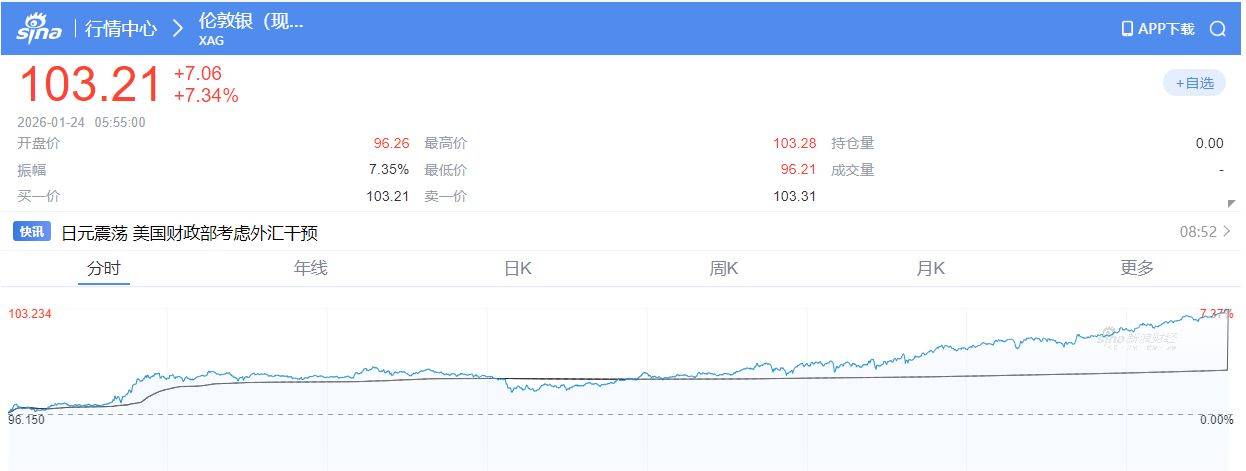Click the XAG ticker symbol
Screen dimensions: 1246x471
[211, 41]
